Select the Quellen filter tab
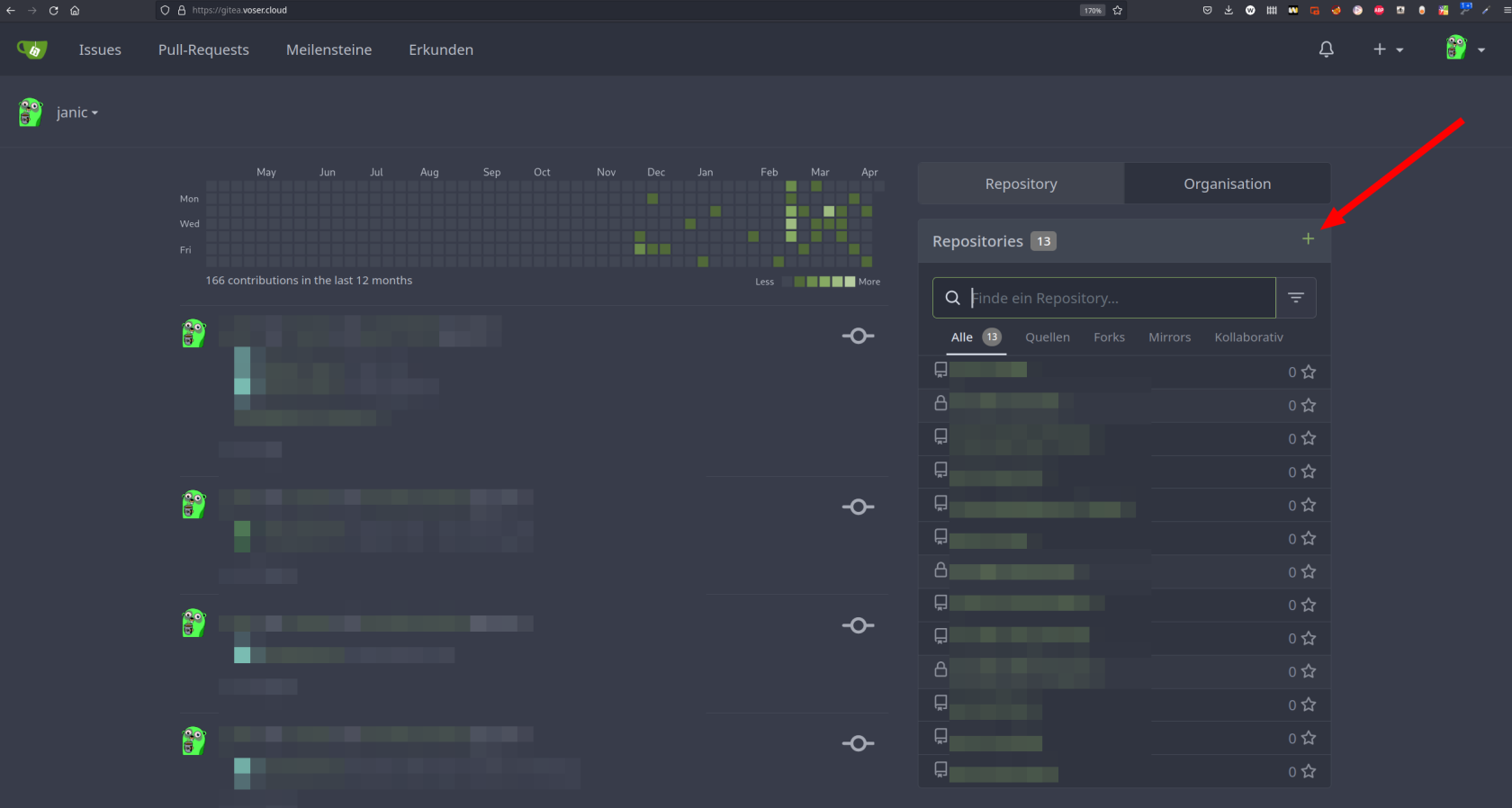Viewport: 1512px width, 808px height. pos(1048,337)
